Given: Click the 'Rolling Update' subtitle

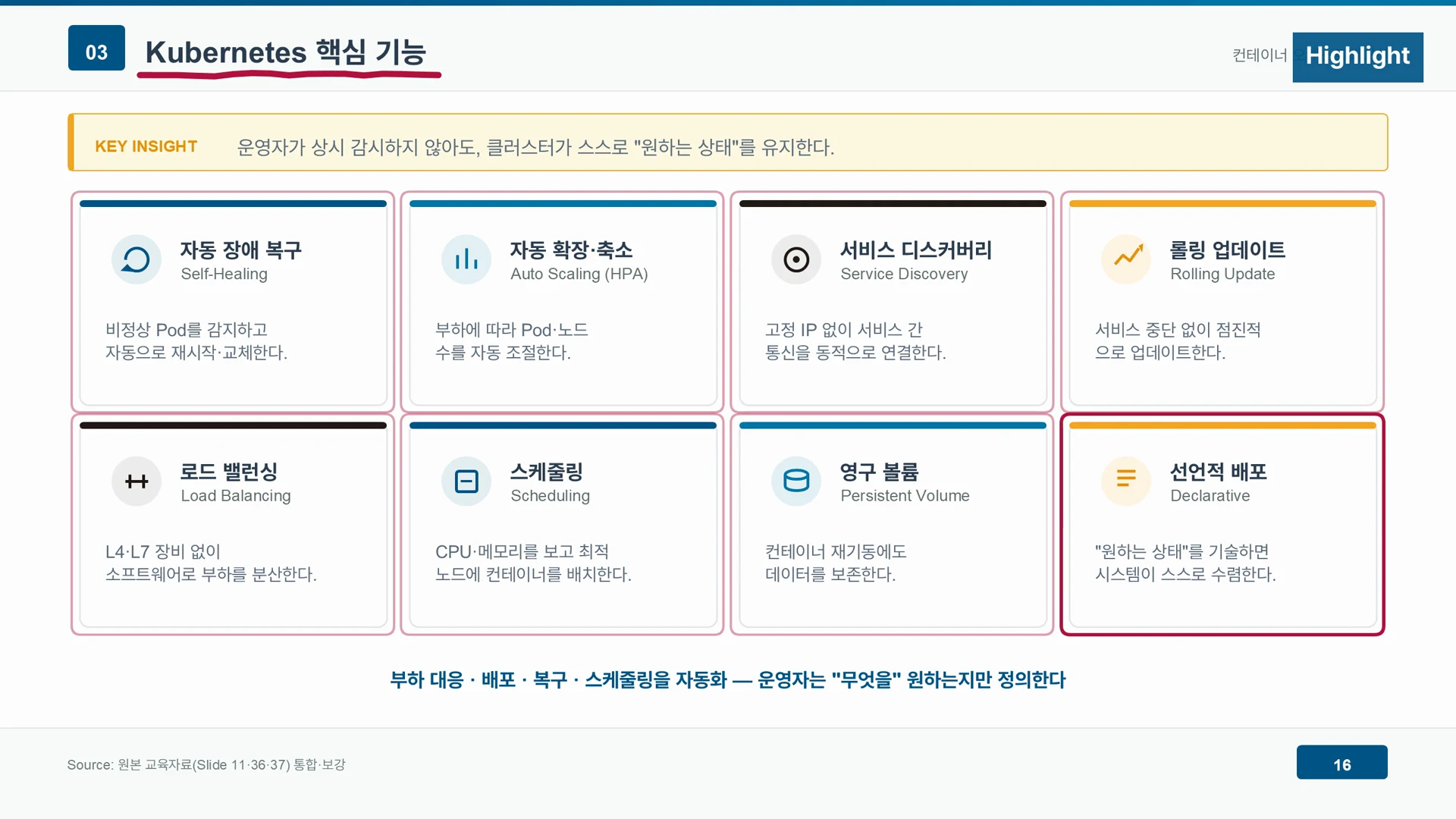Looking at the screenshot, I should coord(1222,274).
